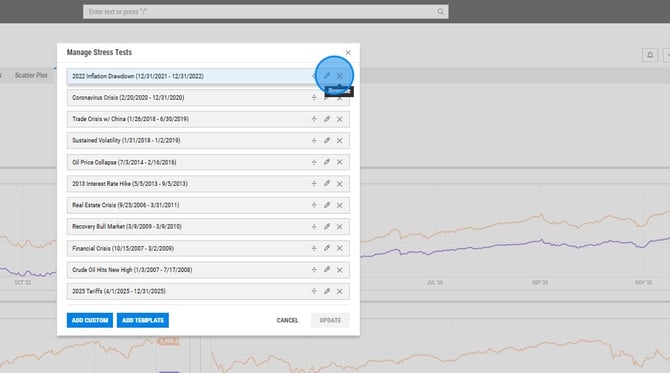Screen dimensions: 670x373
Task: Remove Crude Oil Hits New High test
Action: [x=340, y=270]
